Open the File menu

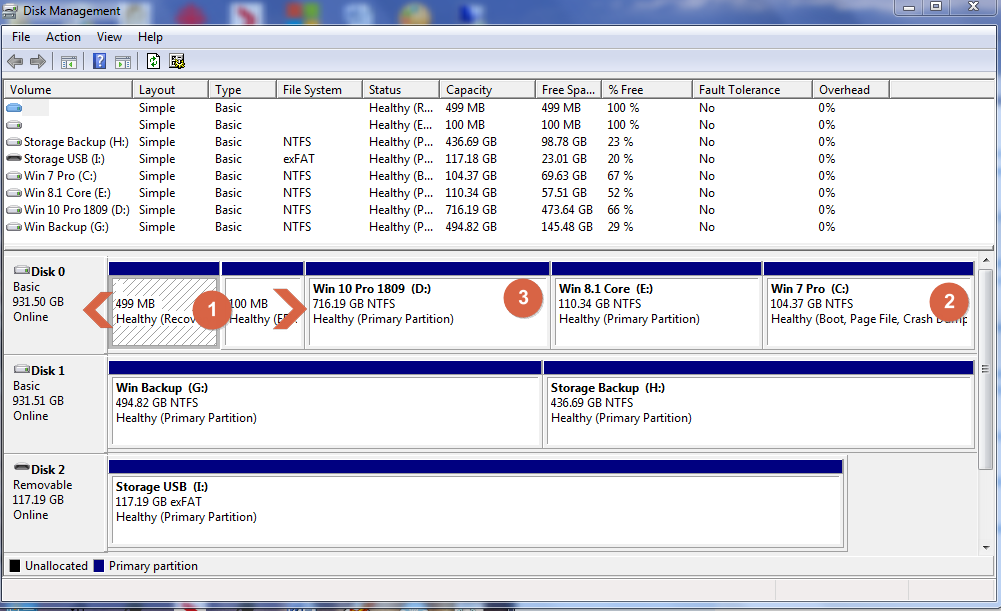pos(21,37)
